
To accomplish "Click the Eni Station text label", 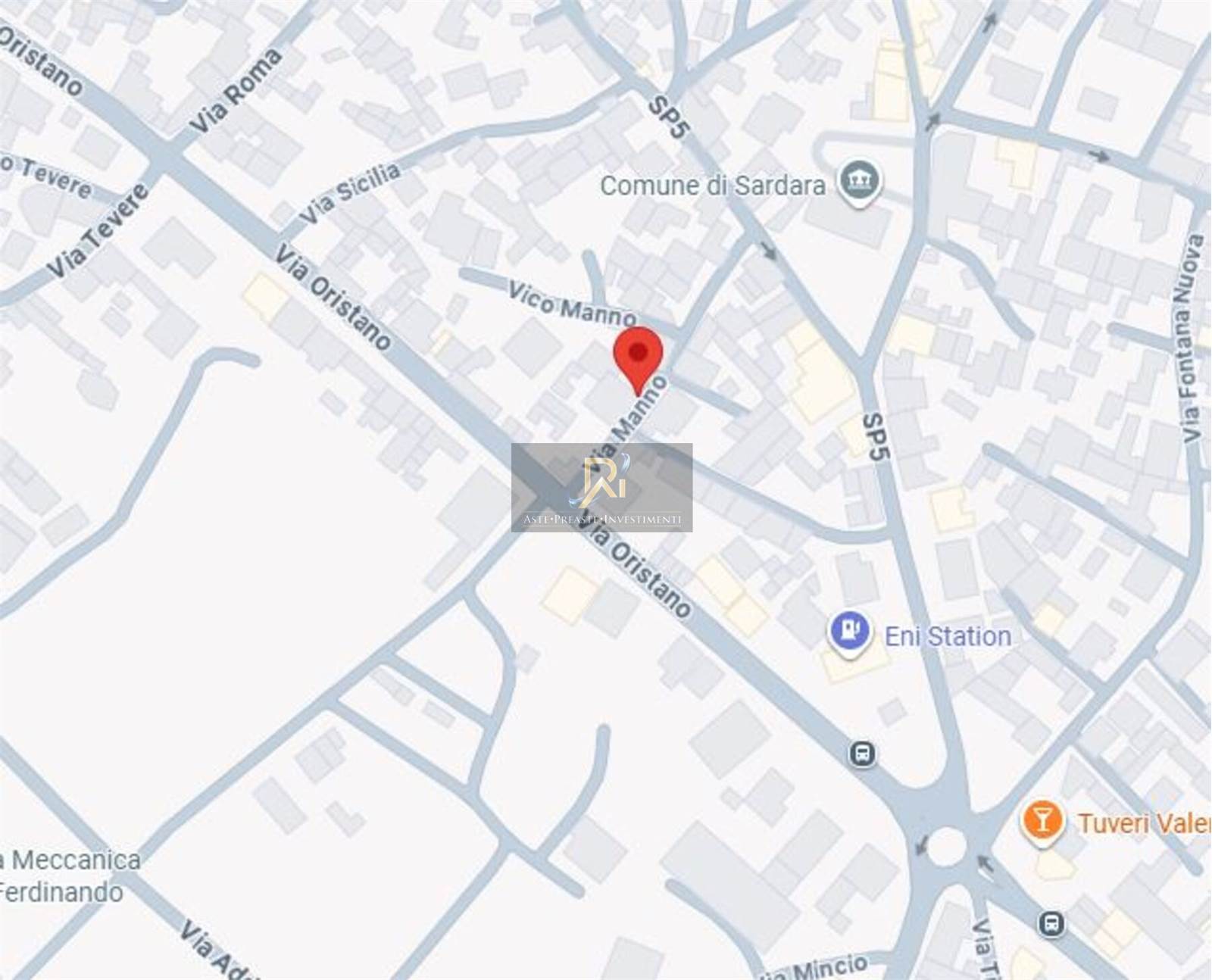I will pos(948,636).
